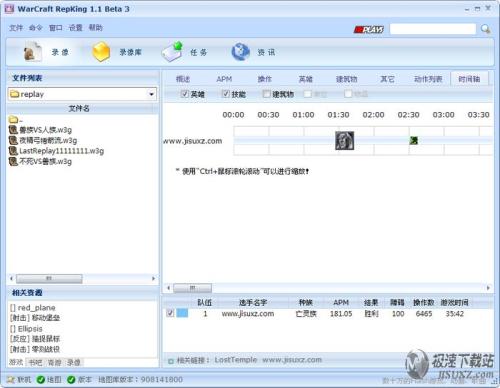Screen dimensions: 500x388
Task: Click the timeline horizontal scrollbar thumb
Action: 192,288
